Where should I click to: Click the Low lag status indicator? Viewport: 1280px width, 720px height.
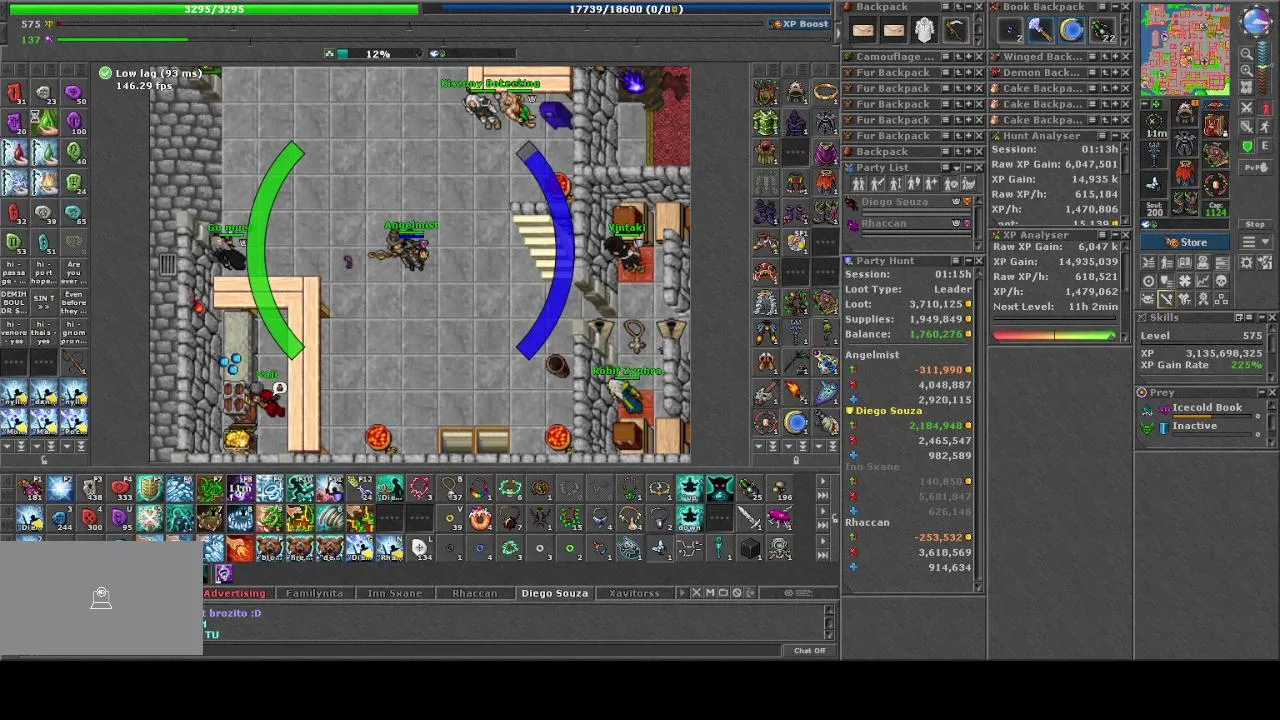(151, 73)
